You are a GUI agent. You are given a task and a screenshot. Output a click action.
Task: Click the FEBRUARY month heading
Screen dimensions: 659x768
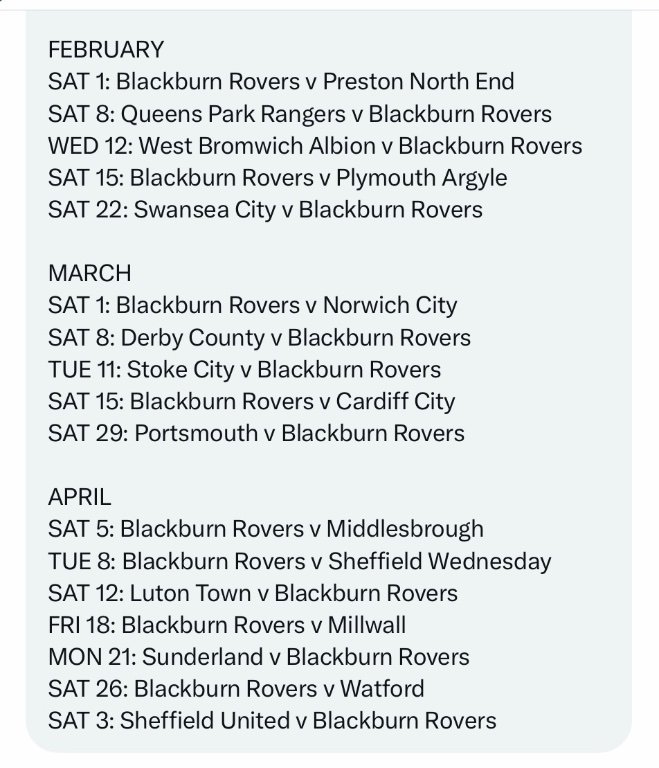coord(105,49)
